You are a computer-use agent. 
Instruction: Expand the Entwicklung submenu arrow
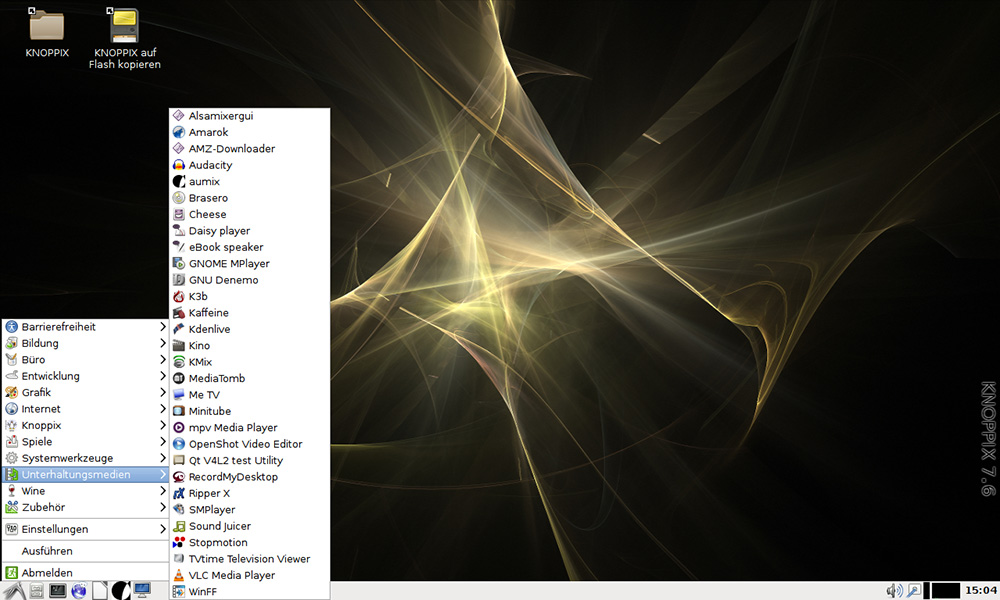pos(163,376)
